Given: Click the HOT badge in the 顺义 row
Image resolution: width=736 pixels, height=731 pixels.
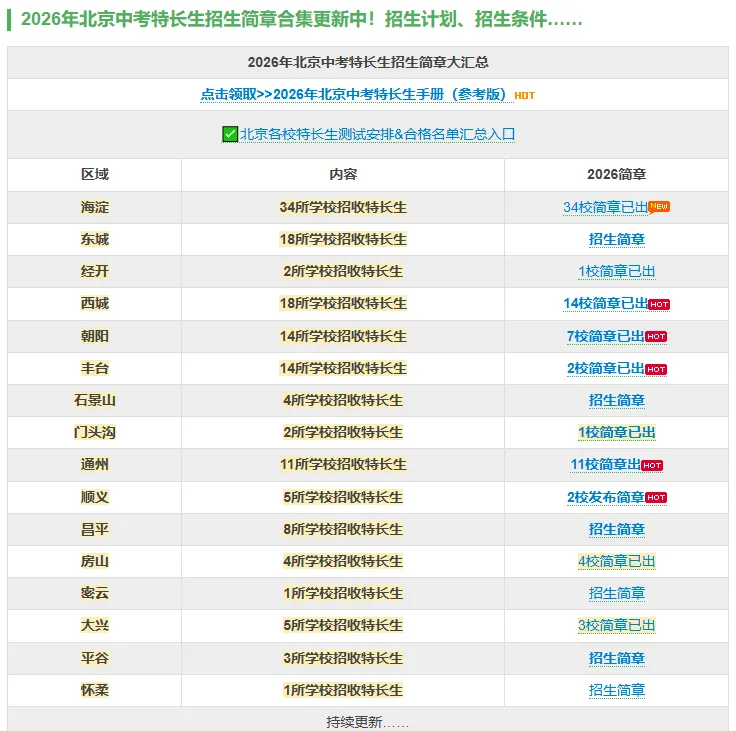Looking at the screenshot, I should click(656, 498).
